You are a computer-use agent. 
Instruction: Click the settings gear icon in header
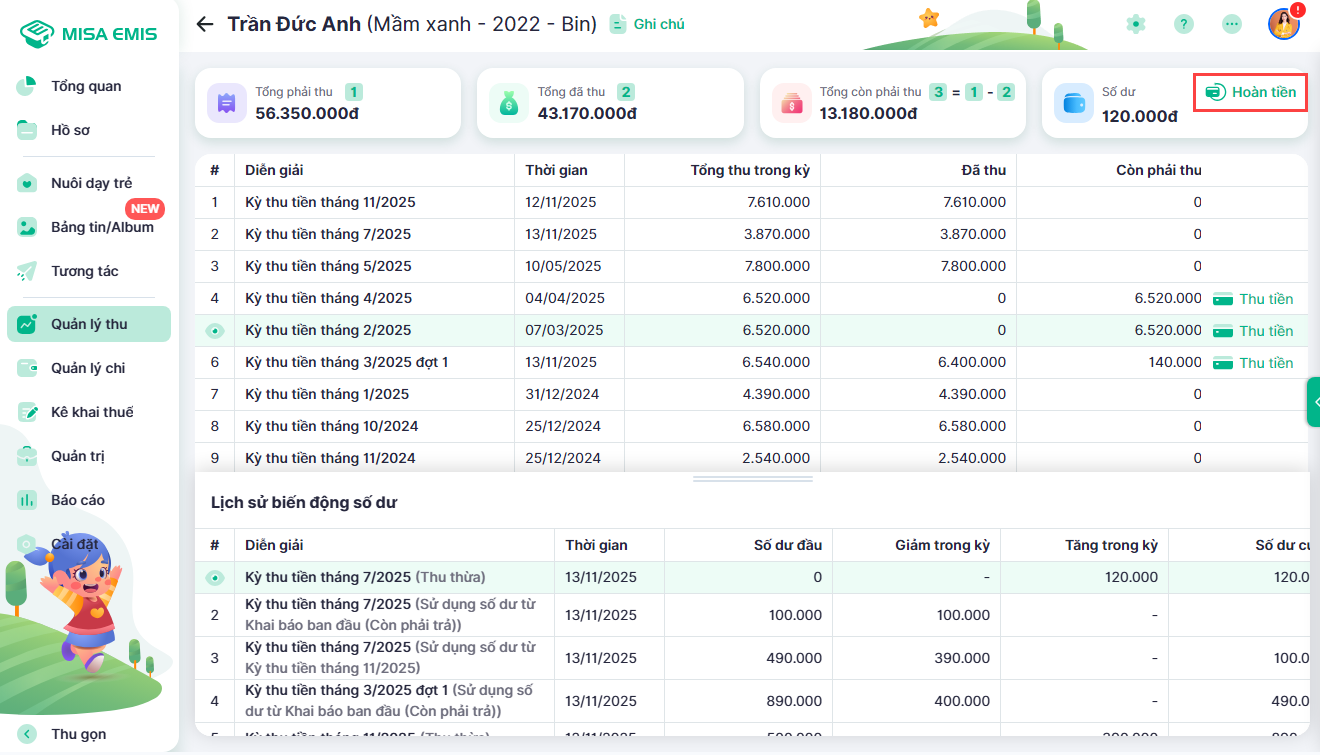pos(1135,24)
